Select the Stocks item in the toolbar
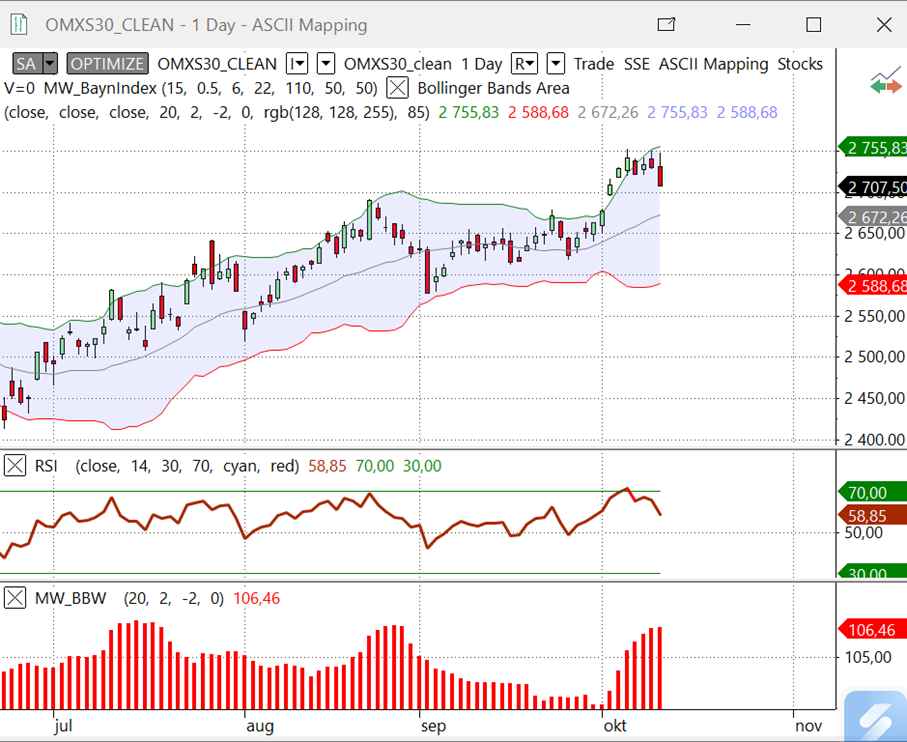This screenshot has height=742, width=907. 800,64
